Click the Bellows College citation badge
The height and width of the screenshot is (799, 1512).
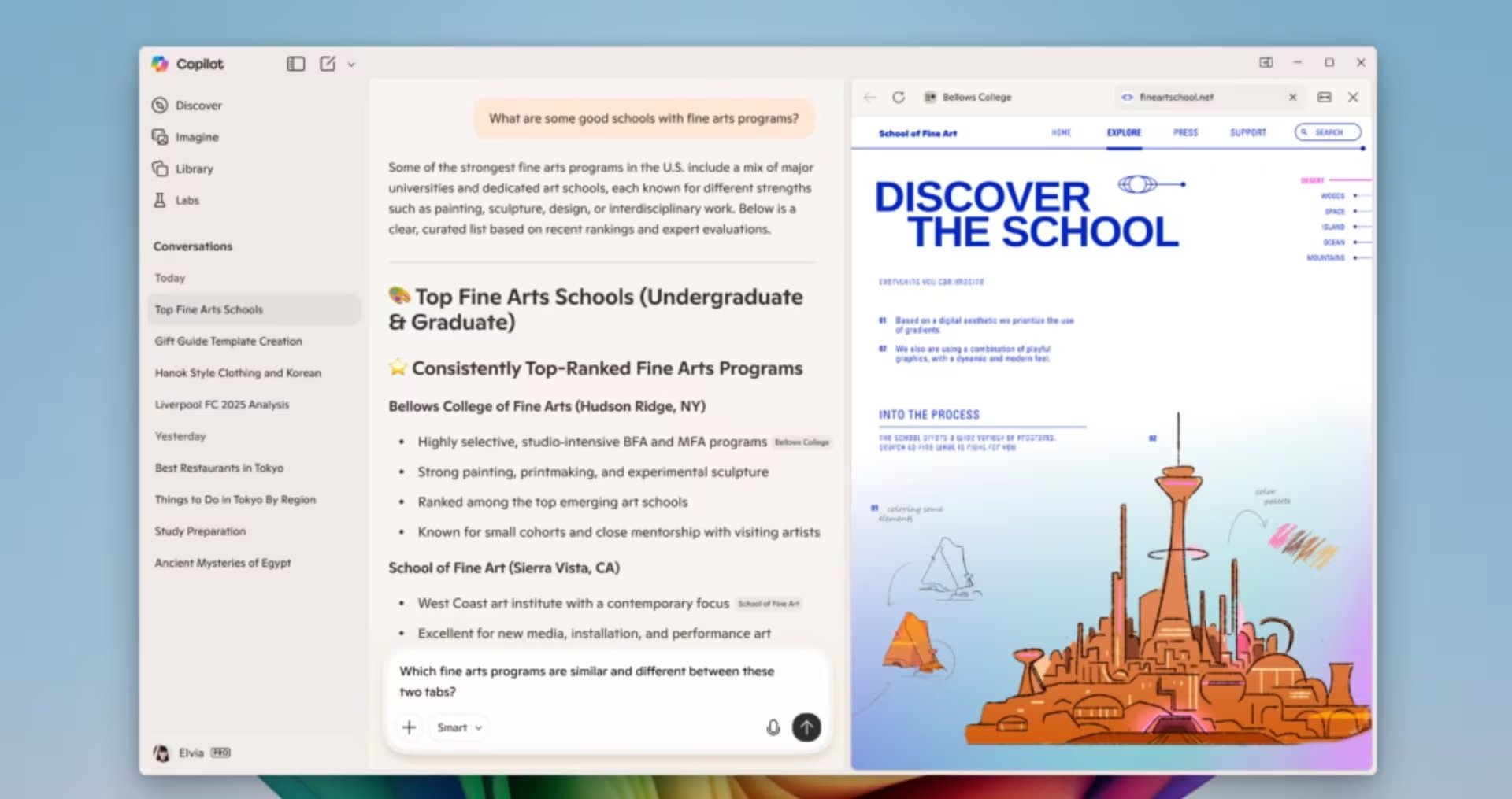coord(802,442)
